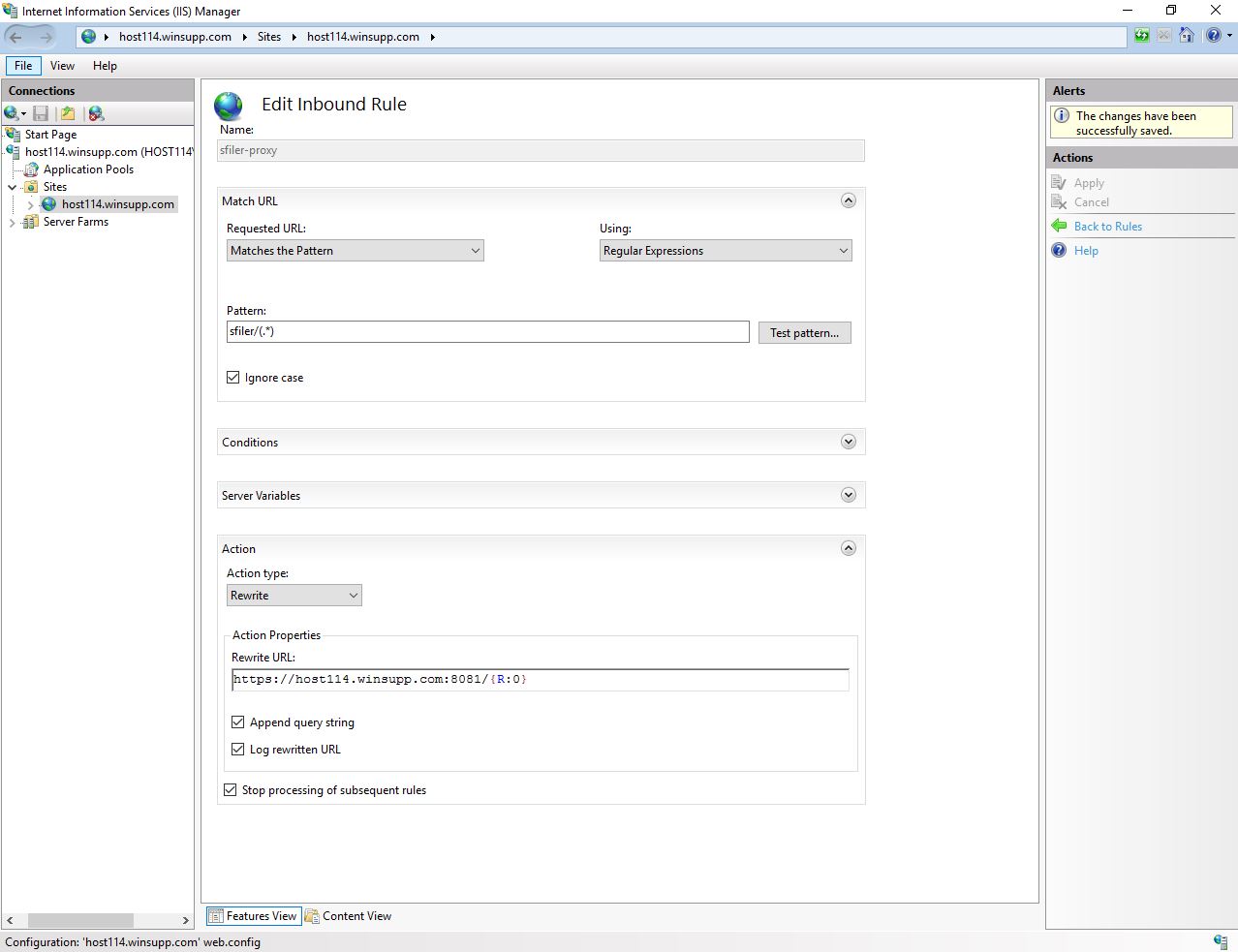Click the Home icon in address bar
Image resolution: width=1238 pixels, height=952 pixels.
click(x=1186, y=36)
